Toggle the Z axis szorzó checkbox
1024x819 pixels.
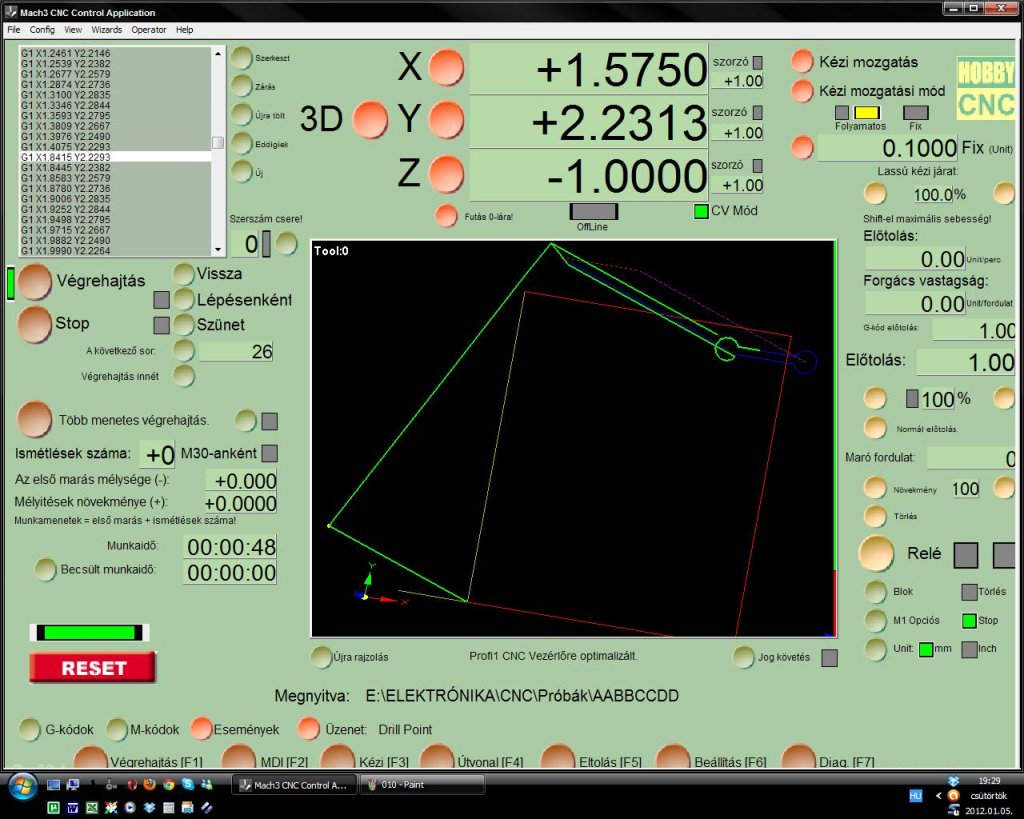pyautogui.click(x=758, y=165)
